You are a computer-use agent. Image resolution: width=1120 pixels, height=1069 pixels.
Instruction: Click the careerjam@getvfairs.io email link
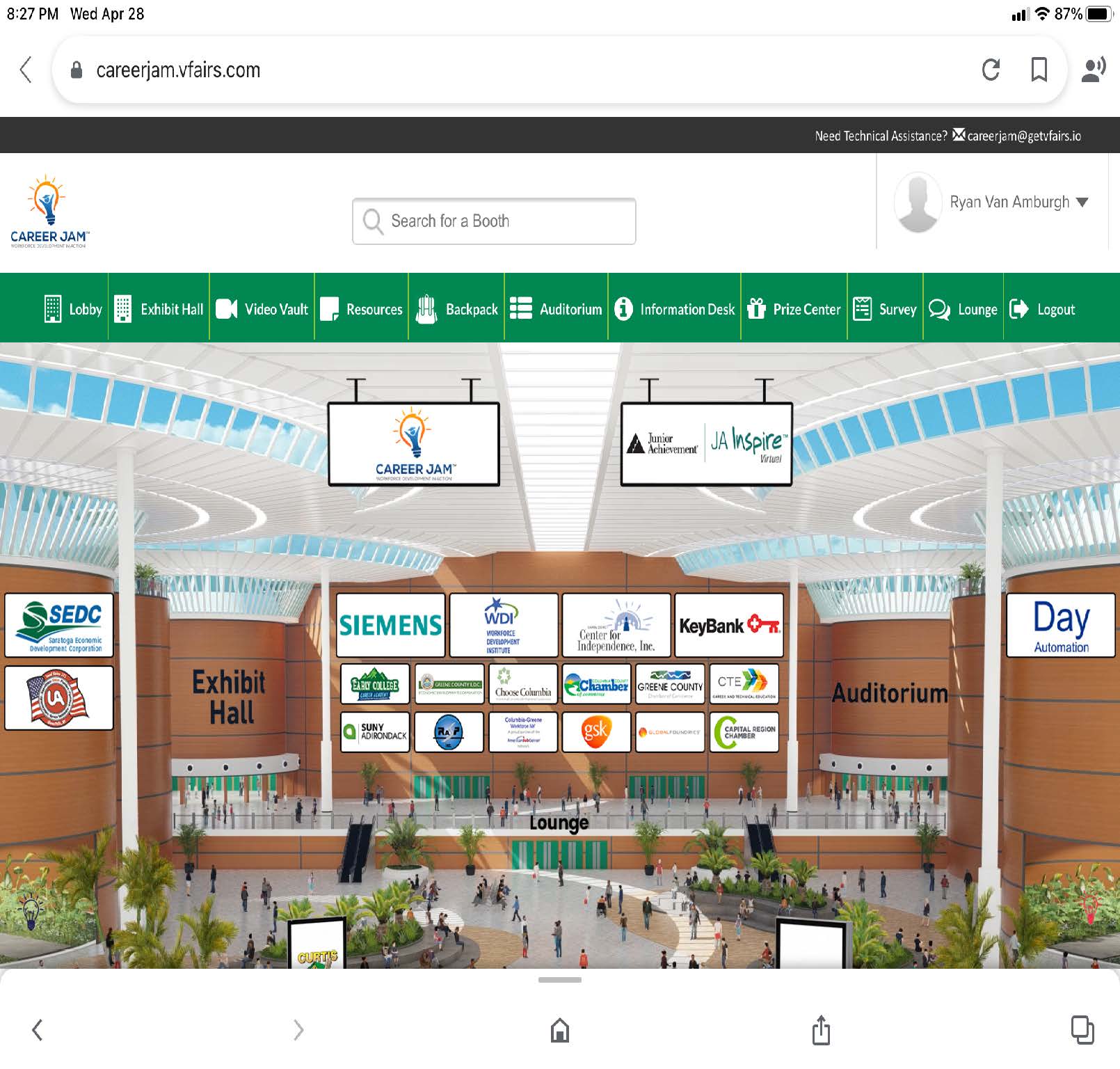pyautogui.click(x=1023, y=136)
